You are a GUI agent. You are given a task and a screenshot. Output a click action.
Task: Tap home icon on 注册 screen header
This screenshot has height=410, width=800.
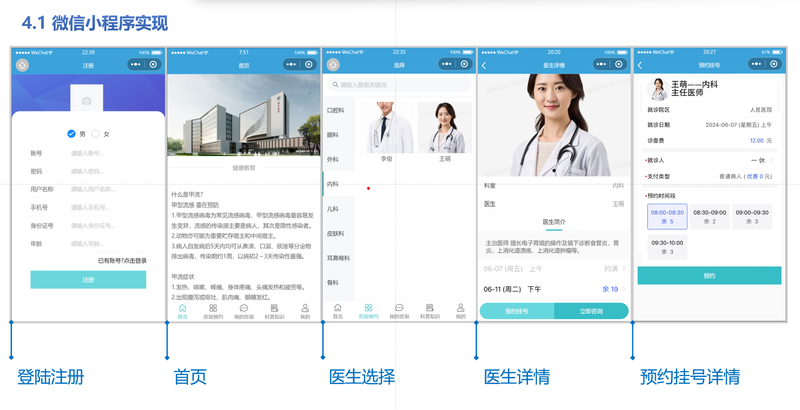[22, 65]
